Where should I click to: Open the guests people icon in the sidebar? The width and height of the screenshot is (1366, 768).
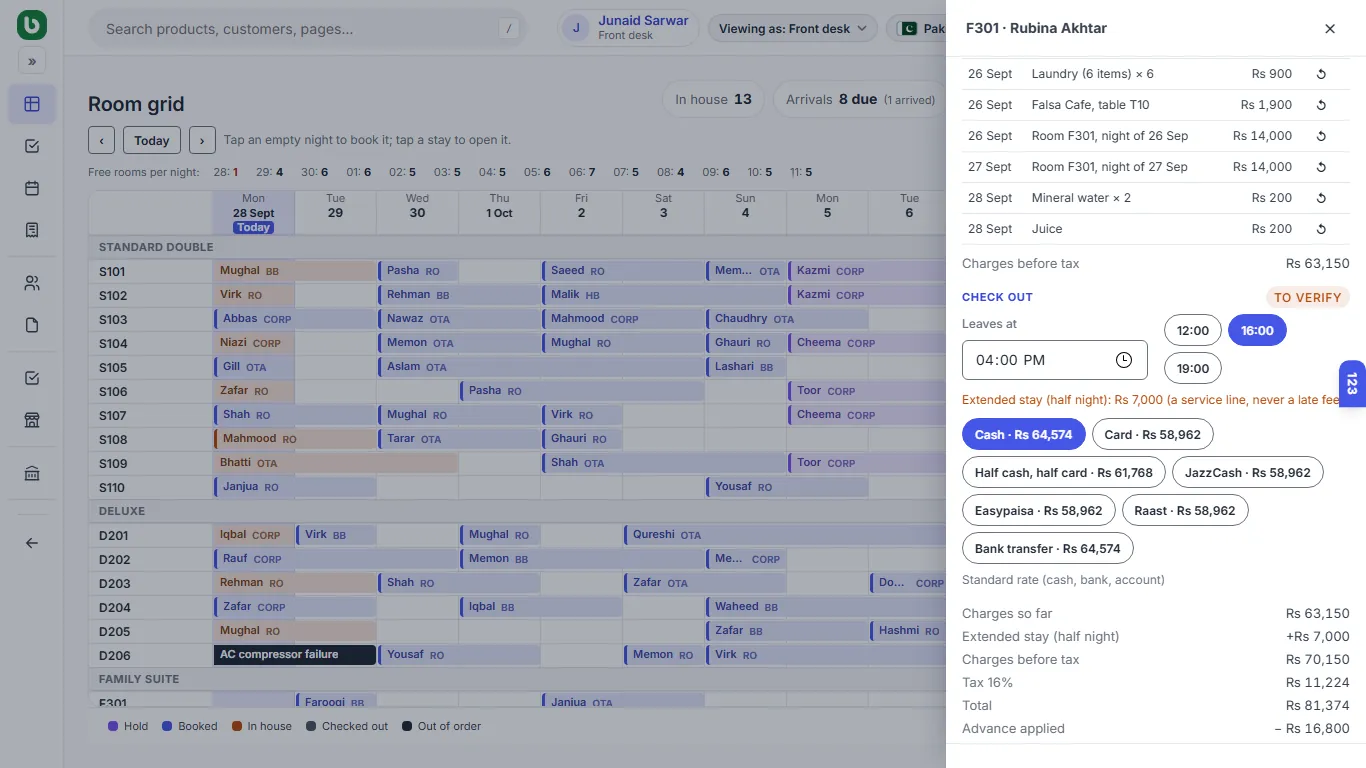click(32, 283)
